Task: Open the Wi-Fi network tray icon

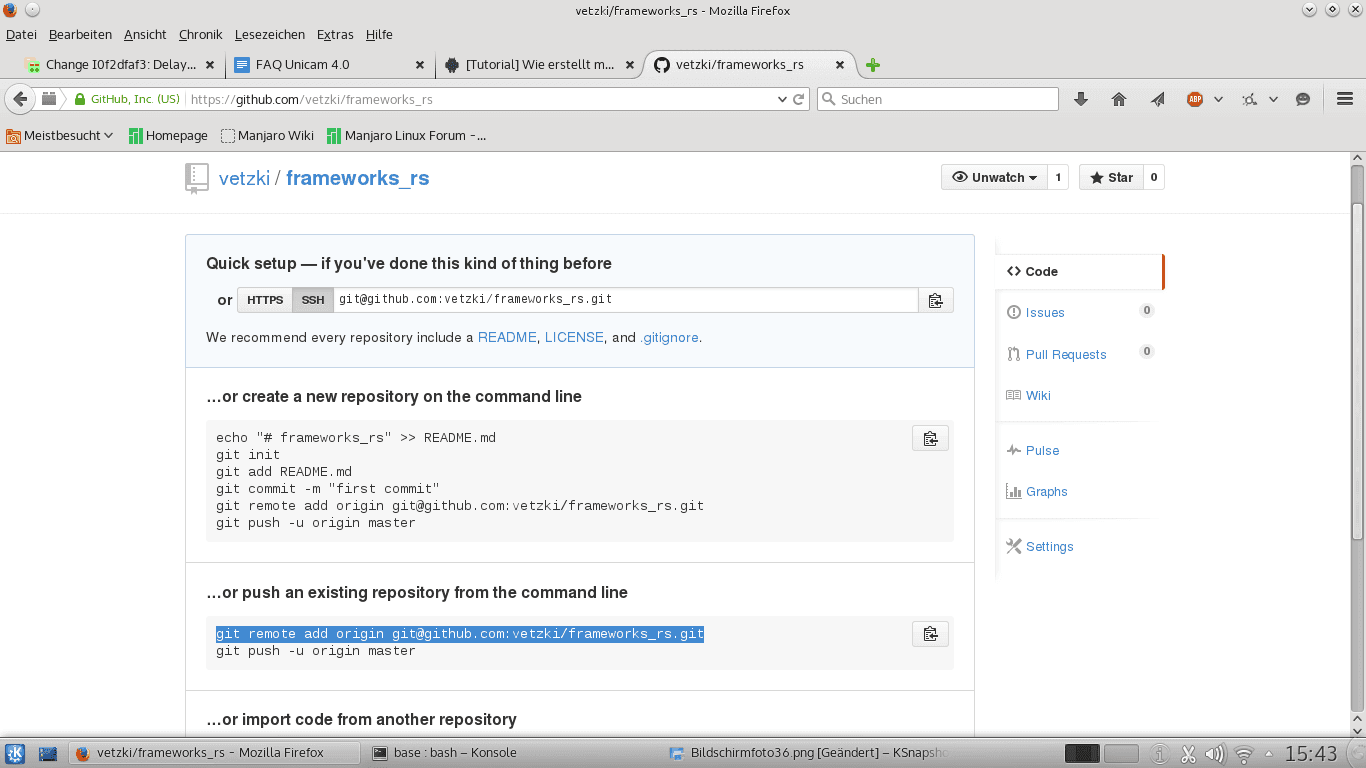Action: point(1244,754)
